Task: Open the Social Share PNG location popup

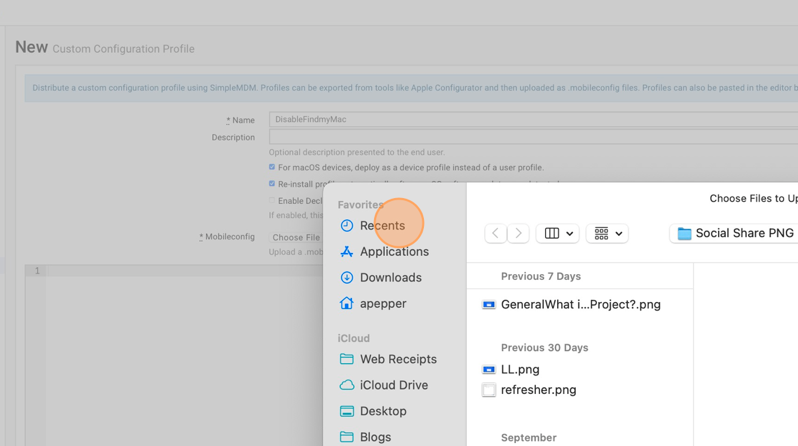Action: coord(734,233)
